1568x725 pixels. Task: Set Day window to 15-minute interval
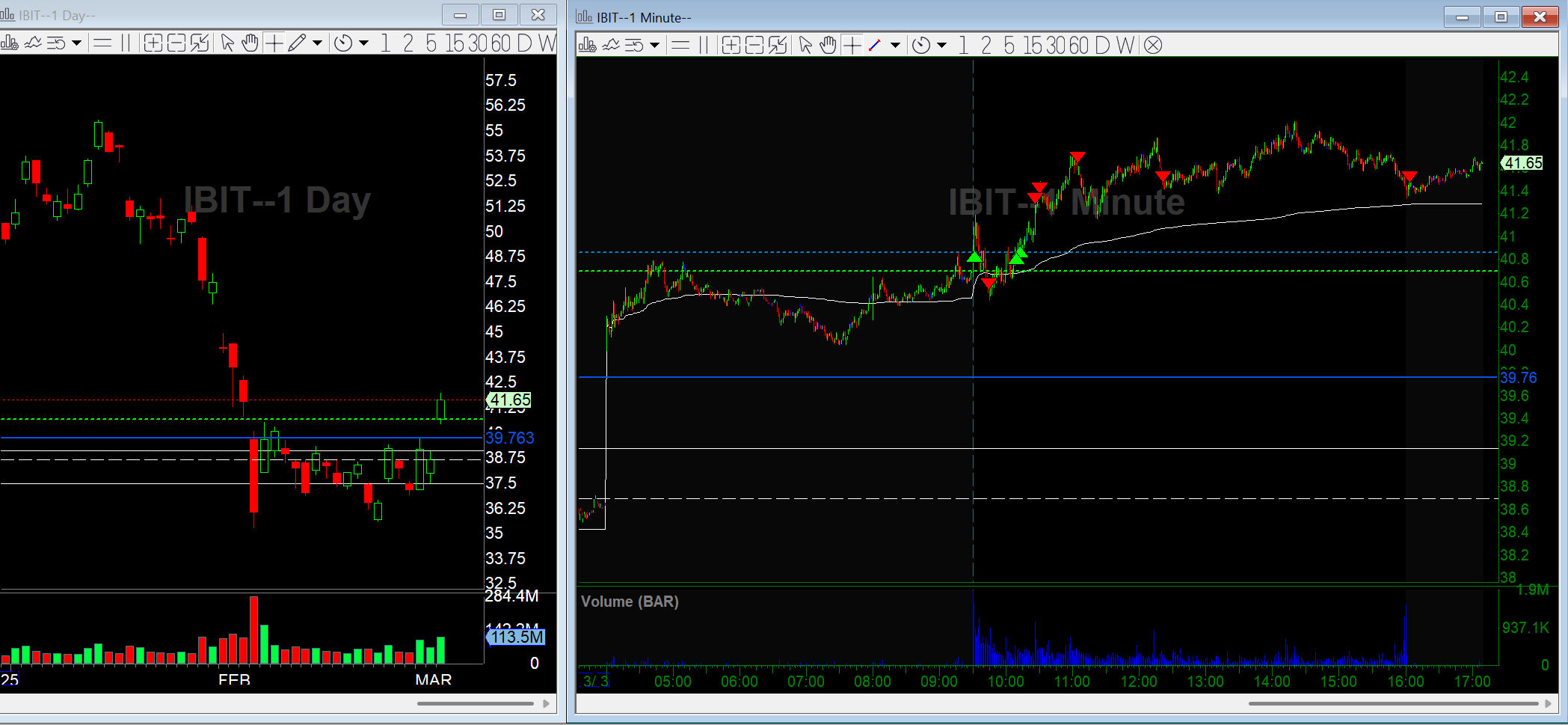tap(455, 43)
